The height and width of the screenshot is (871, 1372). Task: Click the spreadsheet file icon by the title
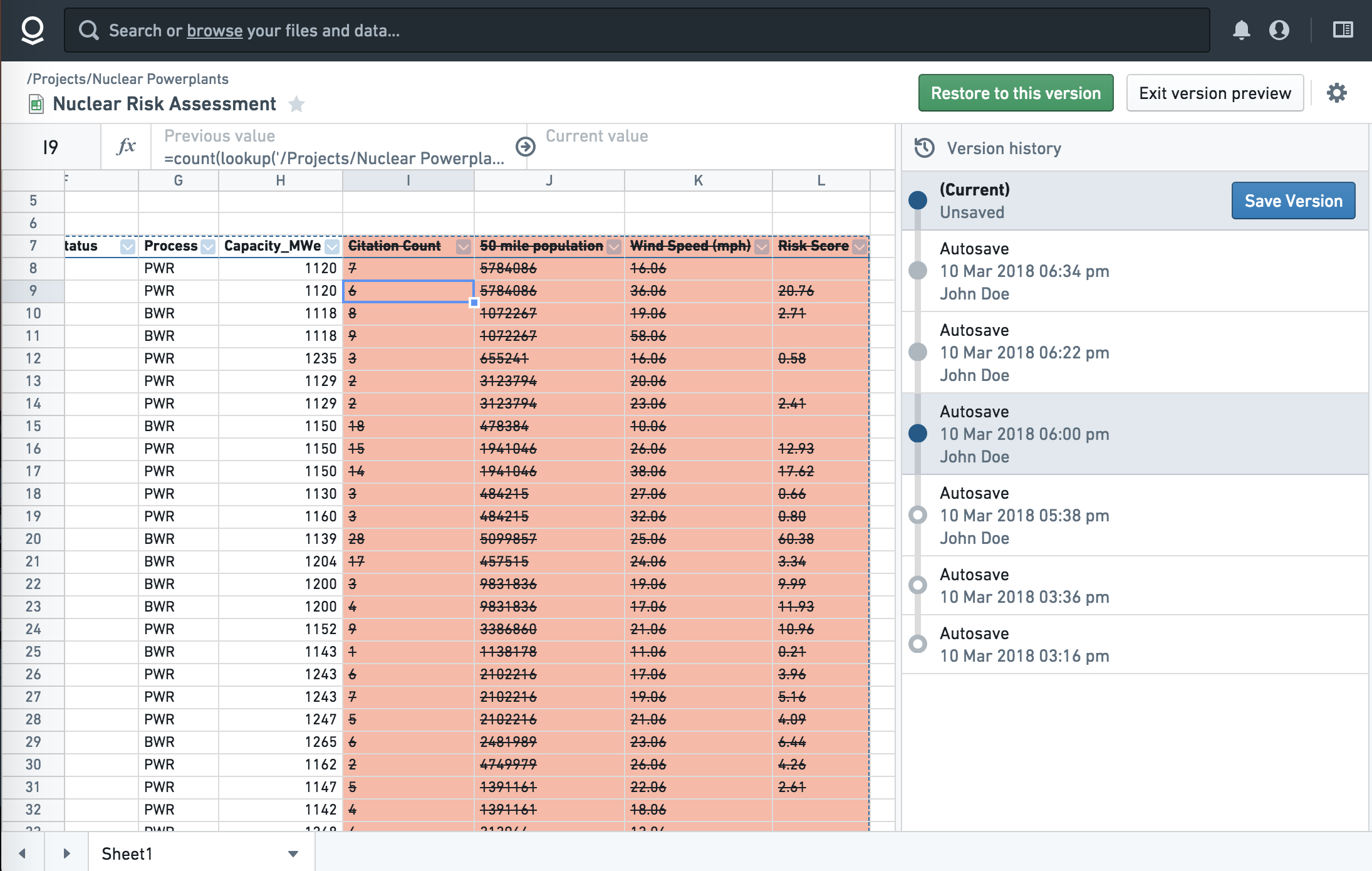[x=36, y=104]
